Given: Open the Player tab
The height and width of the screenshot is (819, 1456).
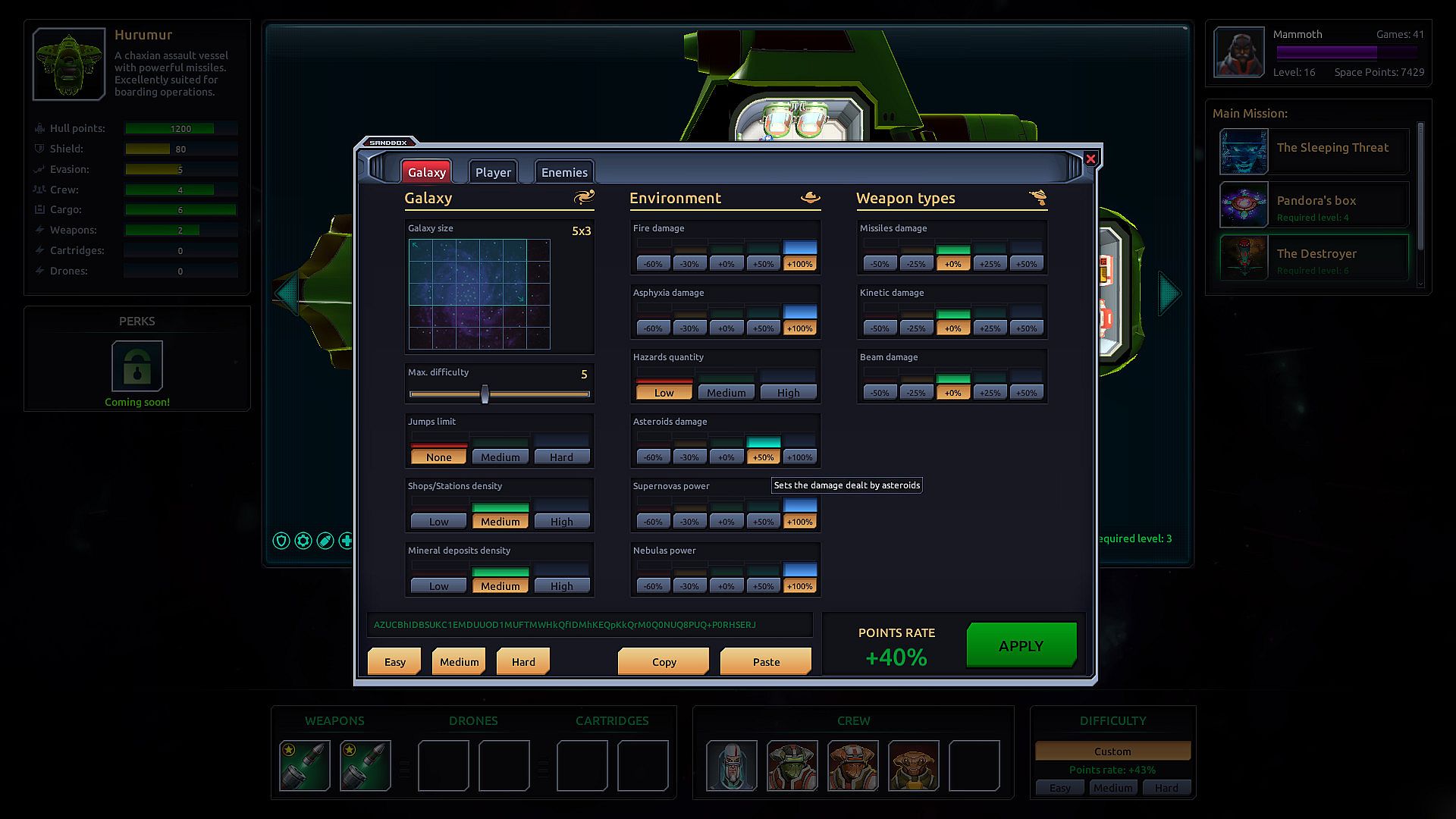Looking at the screenshot, I should (x=493, y=172).
